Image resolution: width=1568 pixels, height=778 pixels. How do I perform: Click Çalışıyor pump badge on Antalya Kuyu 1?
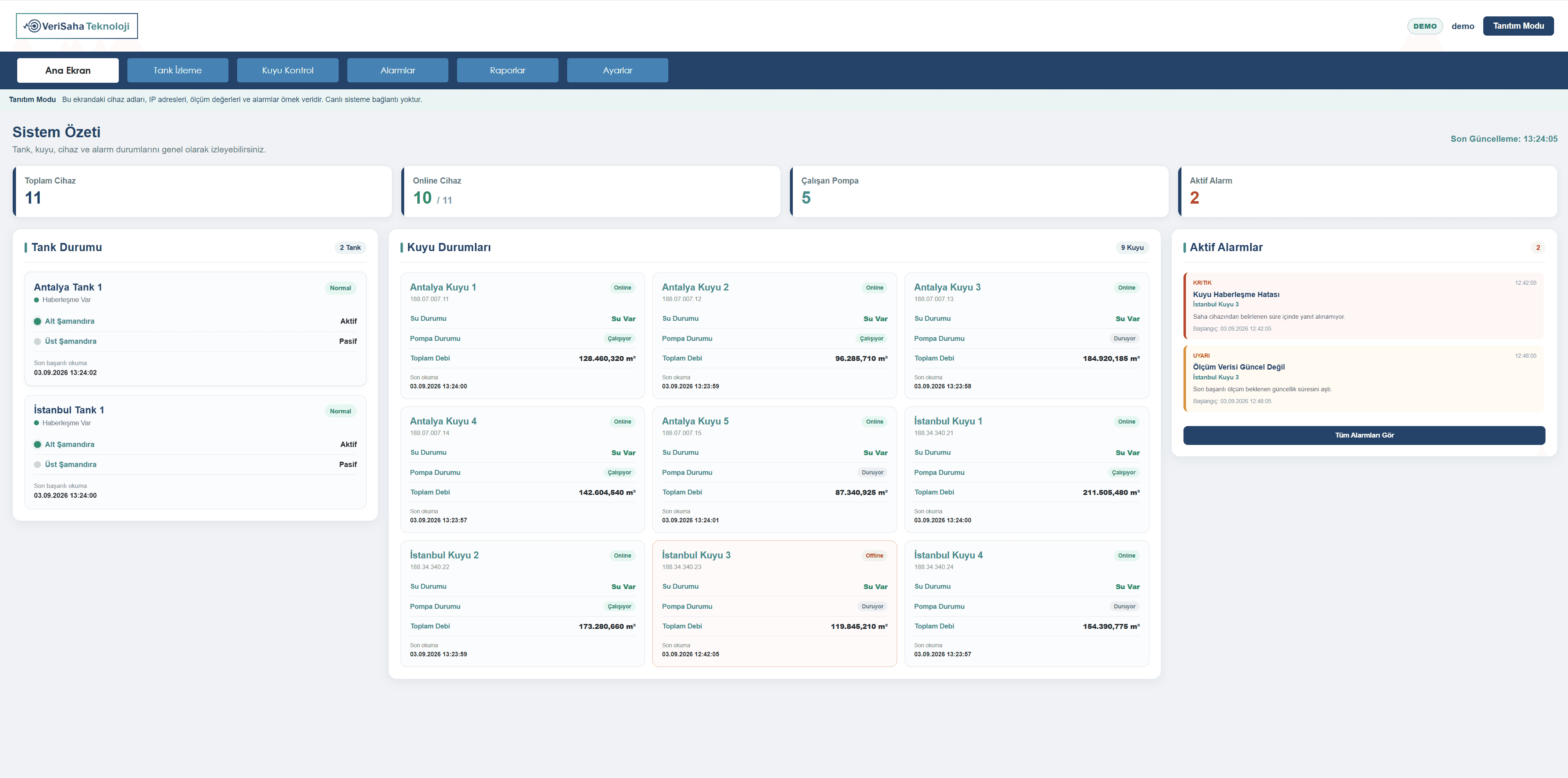coord(619,338)
